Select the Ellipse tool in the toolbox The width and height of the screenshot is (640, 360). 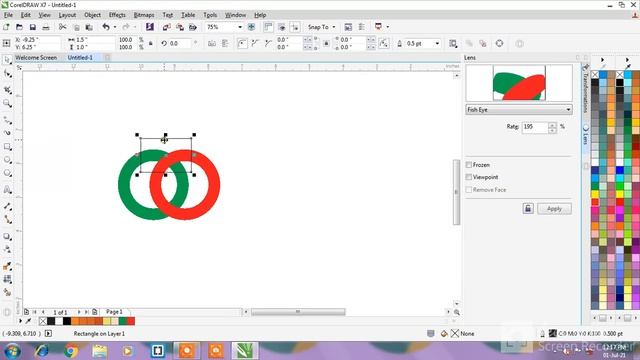point(7,160)
